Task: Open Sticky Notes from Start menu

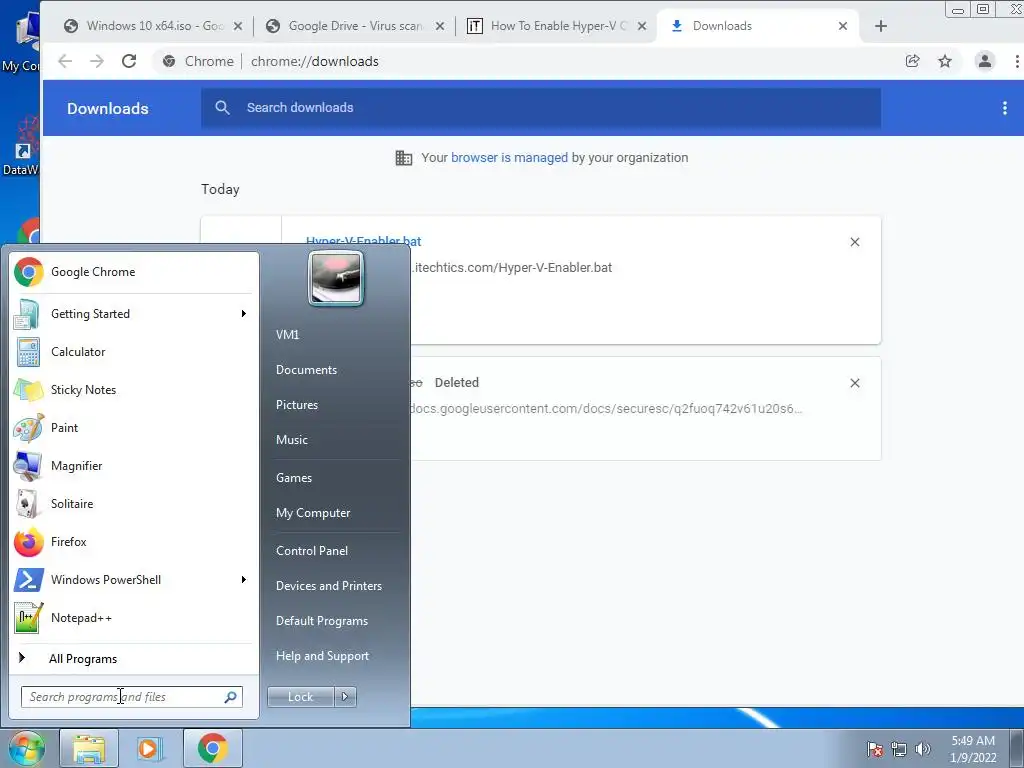Action: tap(133, 389)
